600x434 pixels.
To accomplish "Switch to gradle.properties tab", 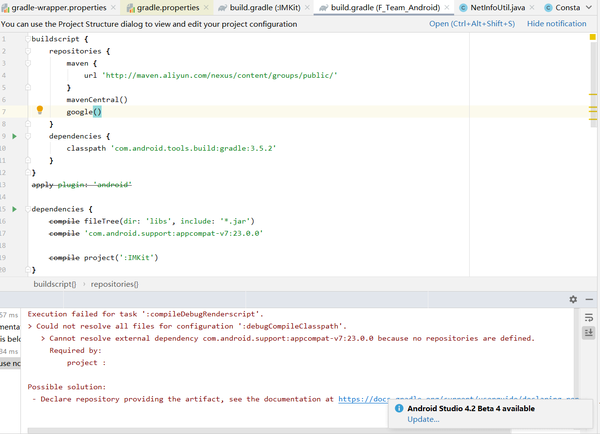I will coord(168,8).
